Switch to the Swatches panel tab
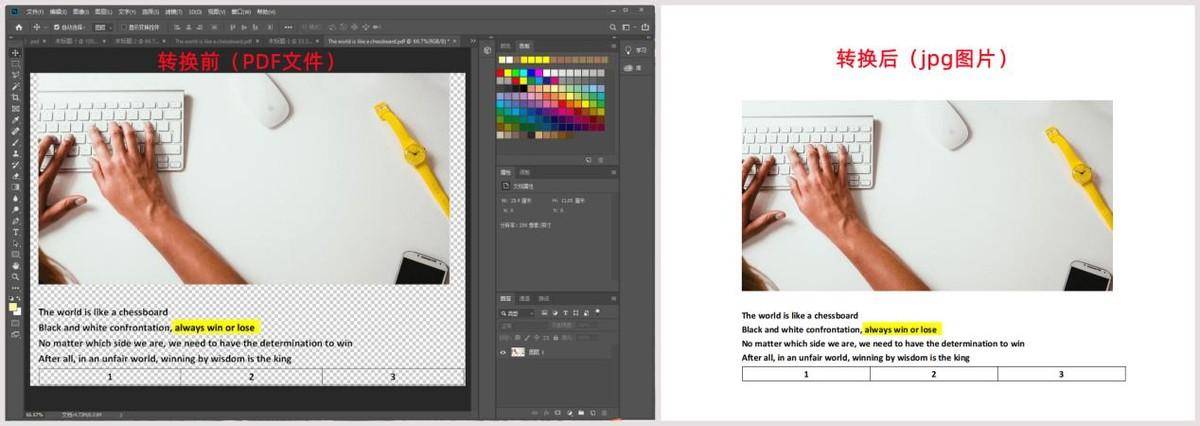This screenshot has height=426, width=1200. click(524, 46)
